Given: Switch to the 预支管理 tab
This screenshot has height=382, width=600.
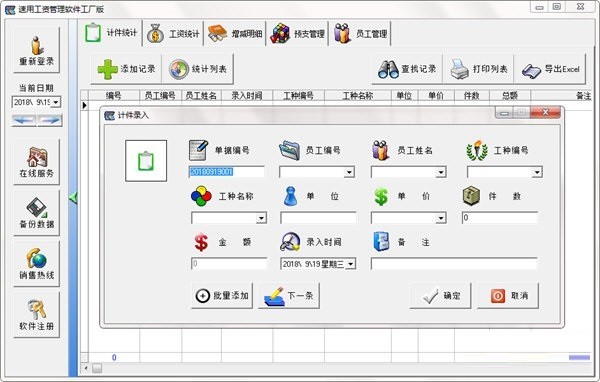Looking at the screenshot, I should (297, 34).
